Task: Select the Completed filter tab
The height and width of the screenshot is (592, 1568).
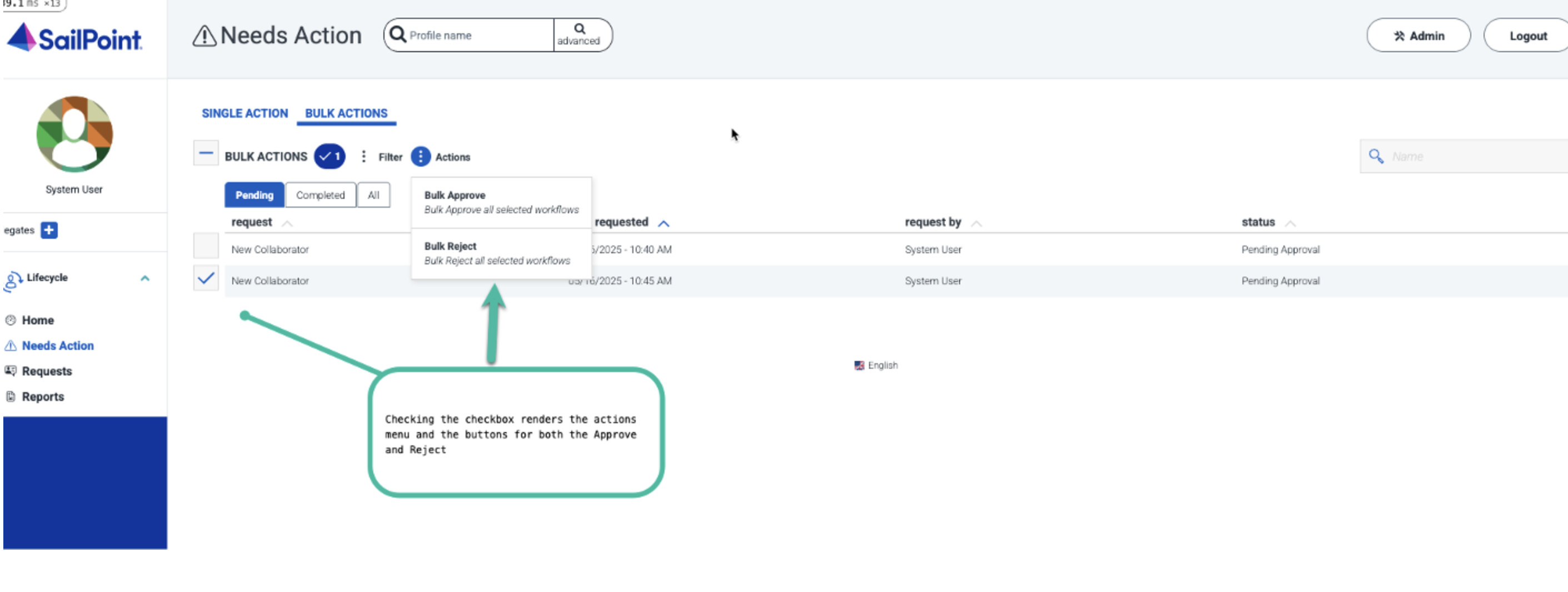Action: click(320, 195)
